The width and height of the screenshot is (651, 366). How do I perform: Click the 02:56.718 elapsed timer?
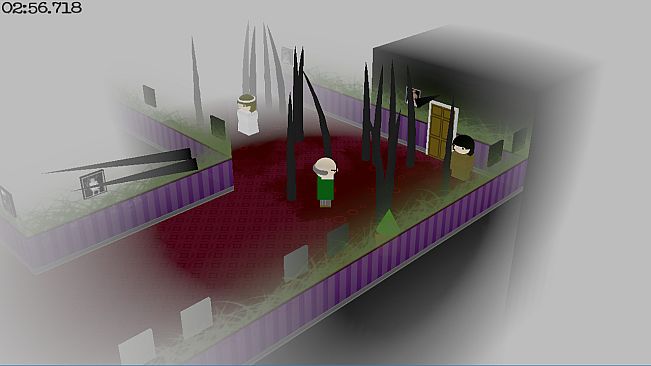click(42, 8)
